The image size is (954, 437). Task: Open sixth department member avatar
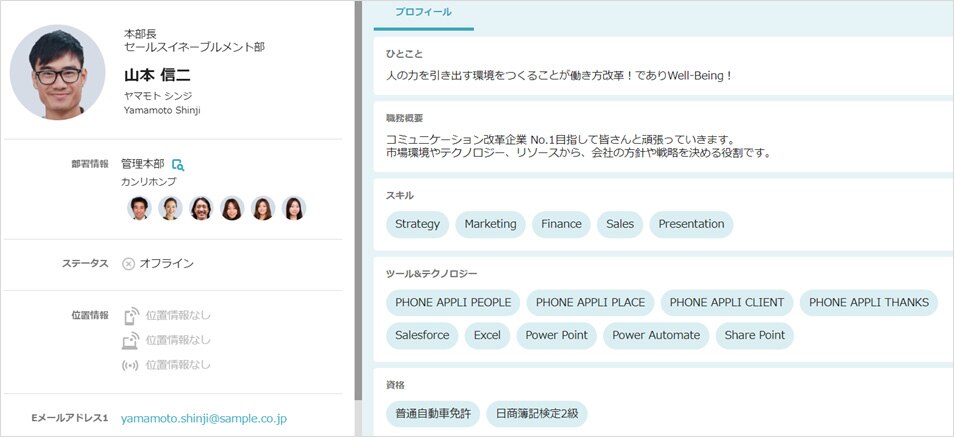(x=294, y=208)
